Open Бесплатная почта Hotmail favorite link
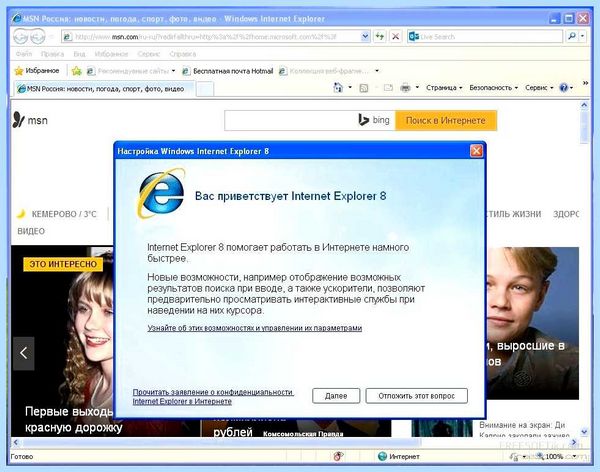 pos(228,71)
